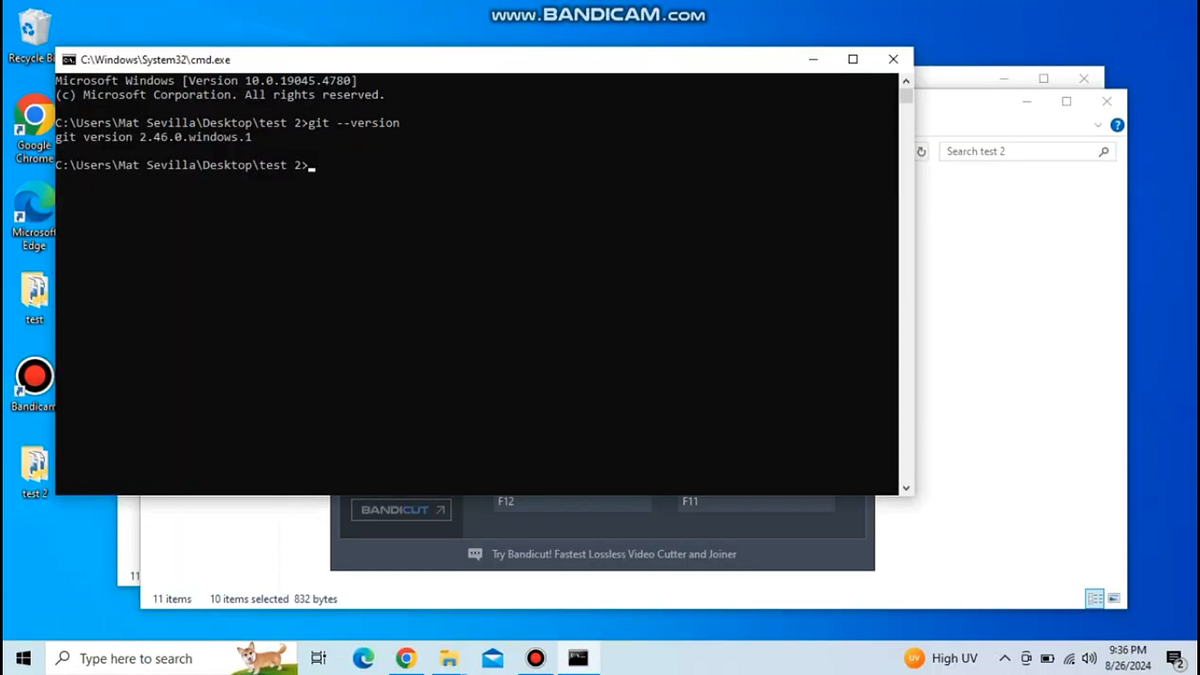
Task: Open the Start menu
Action: point(22,658)
